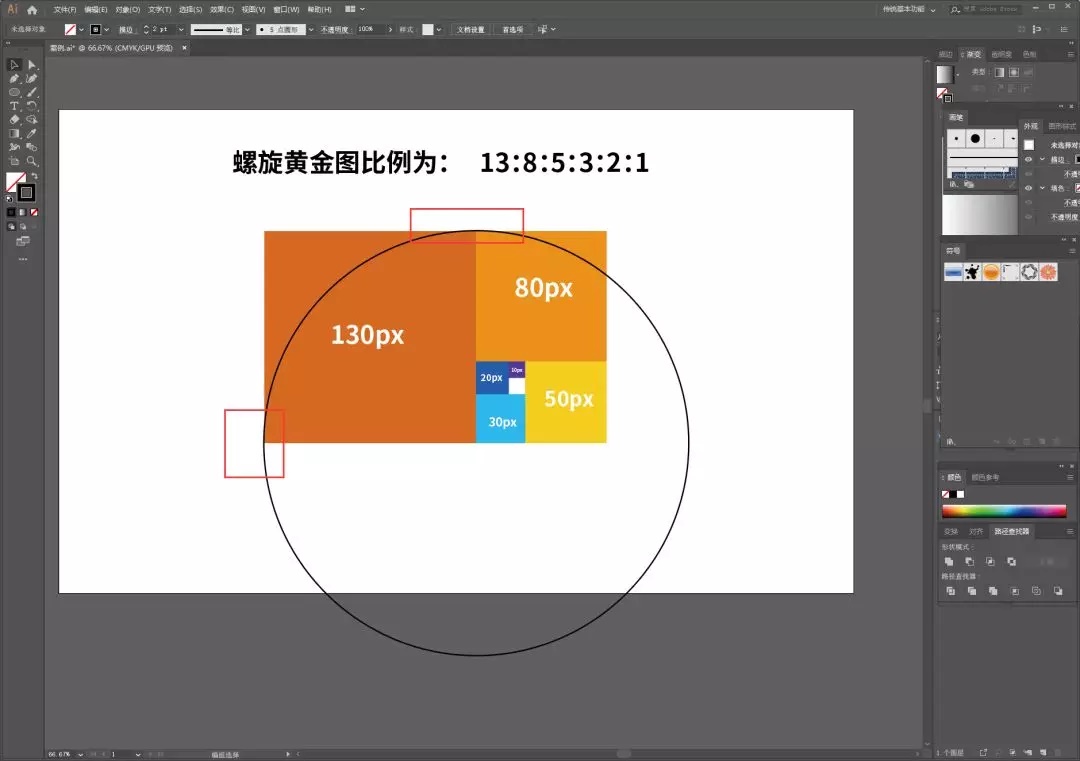The height and width of the screenshot is (761, 1080).
Task: Open the 文件(F) File menu
Action: pyautogui.click(x=65, y=10)
